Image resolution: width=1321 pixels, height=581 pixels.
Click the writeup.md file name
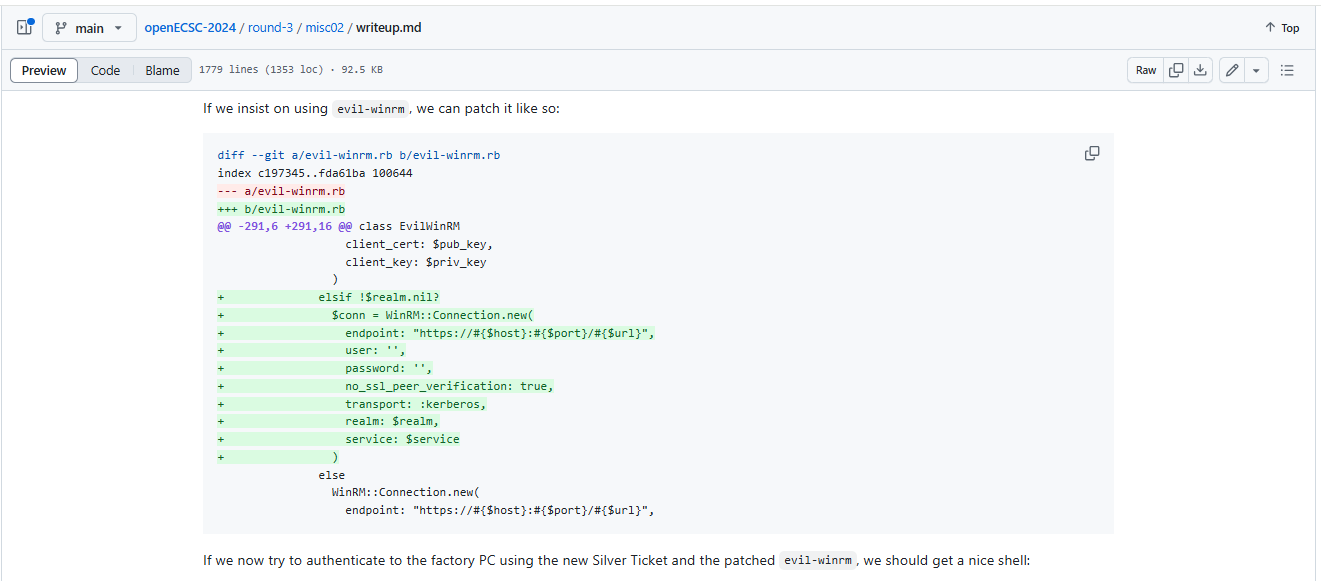click(389, 28)
